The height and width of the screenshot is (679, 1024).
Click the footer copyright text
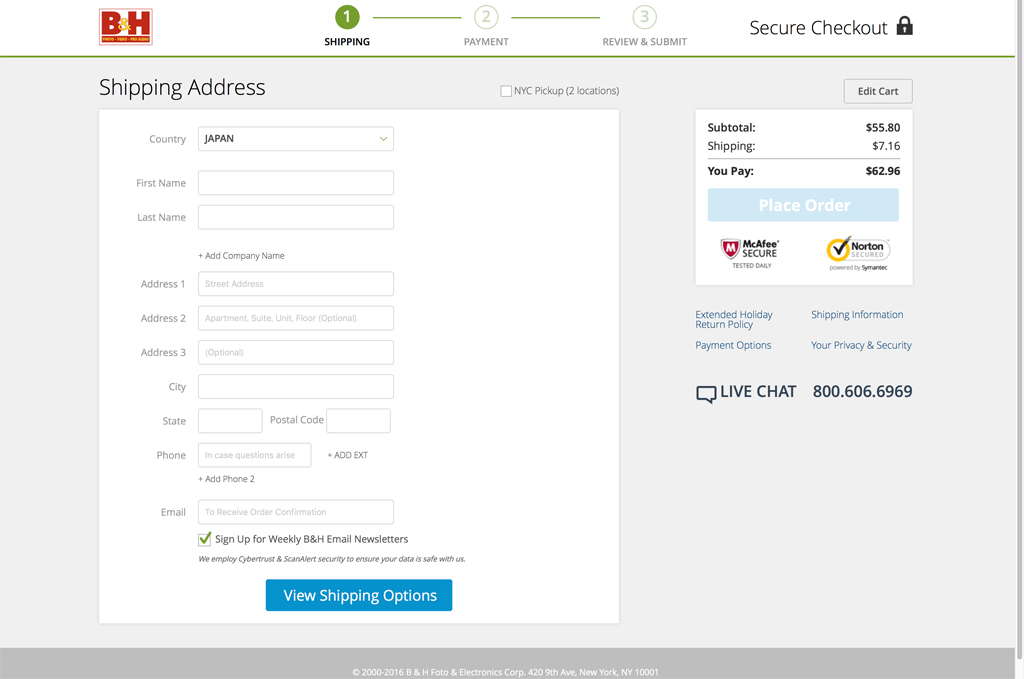(505, 672)
